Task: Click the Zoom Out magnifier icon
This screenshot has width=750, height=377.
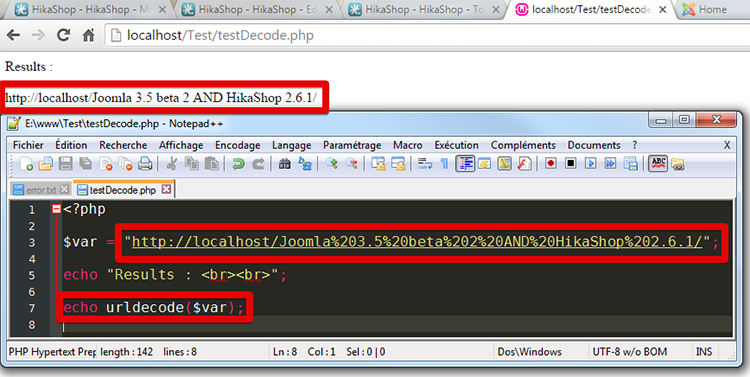Action: [352, 164]
